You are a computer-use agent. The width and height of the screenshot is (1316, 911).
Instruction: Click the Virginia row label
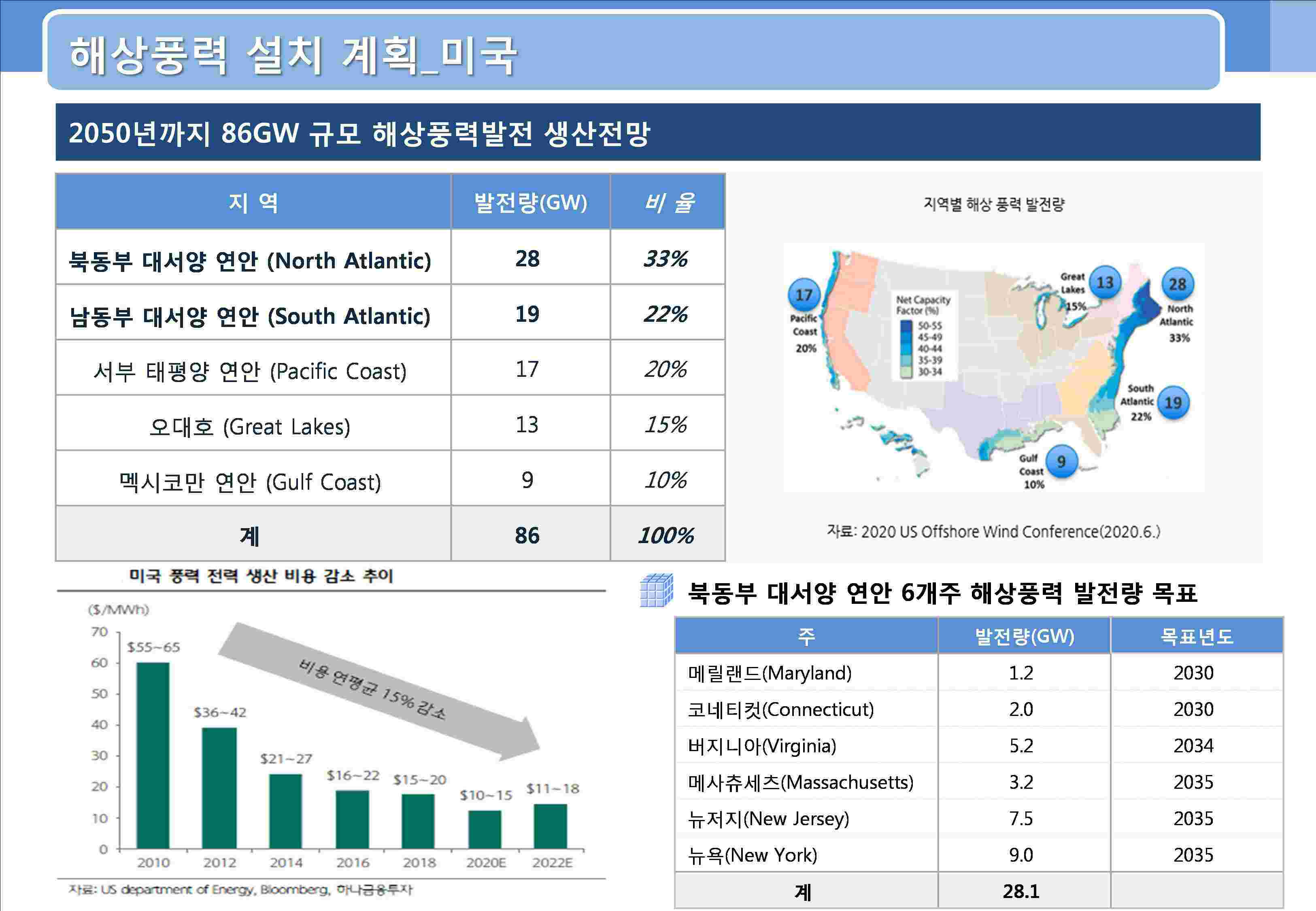tap(762, 746)
